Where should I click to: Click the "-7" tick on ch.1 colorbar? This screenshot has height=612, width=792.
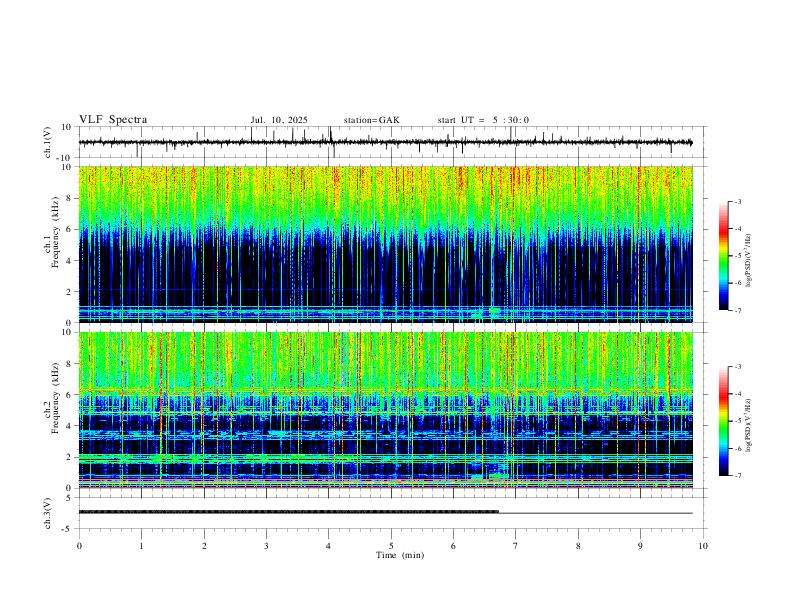coord(737,310)
